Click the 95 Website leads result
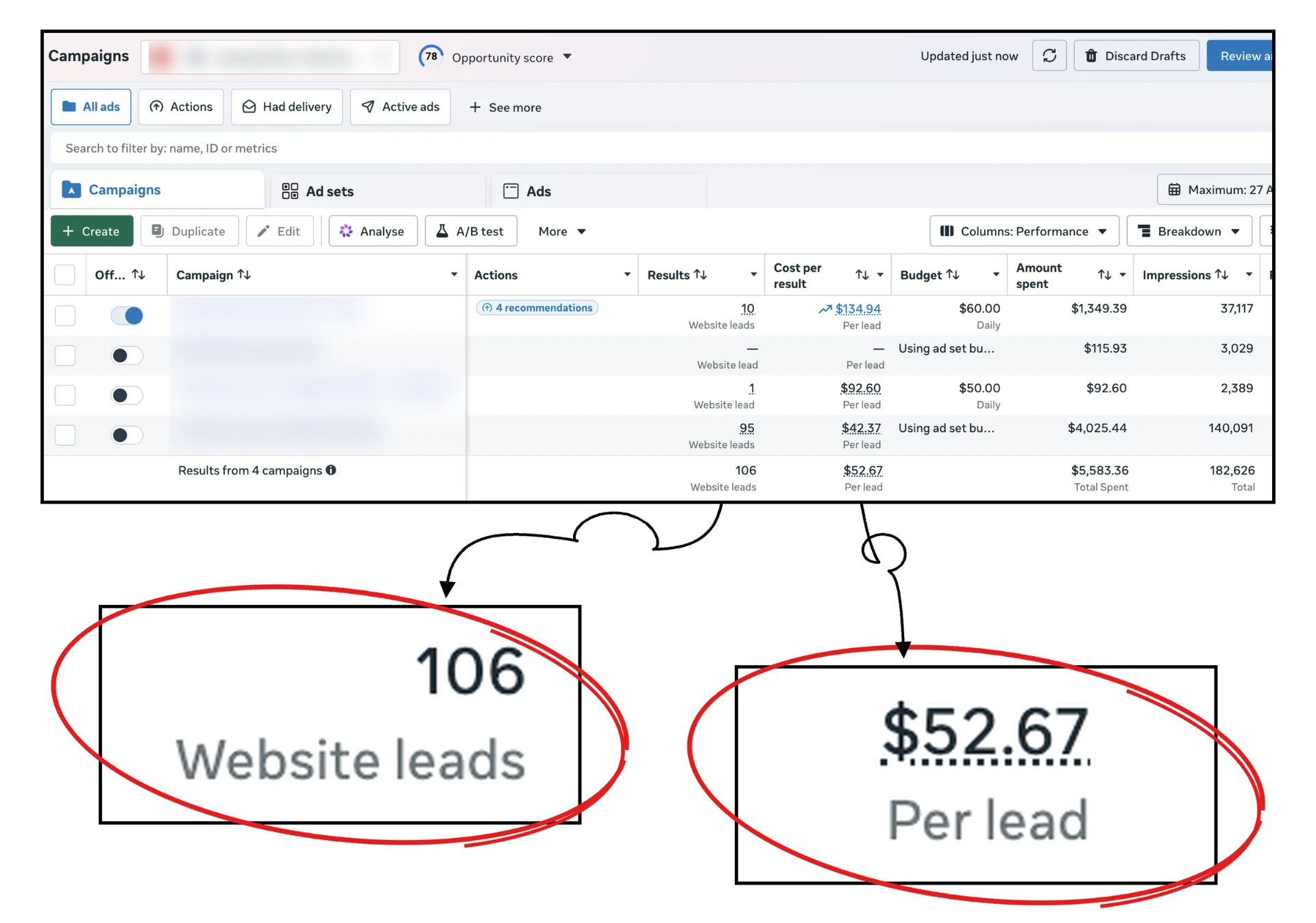 point(747,429)
